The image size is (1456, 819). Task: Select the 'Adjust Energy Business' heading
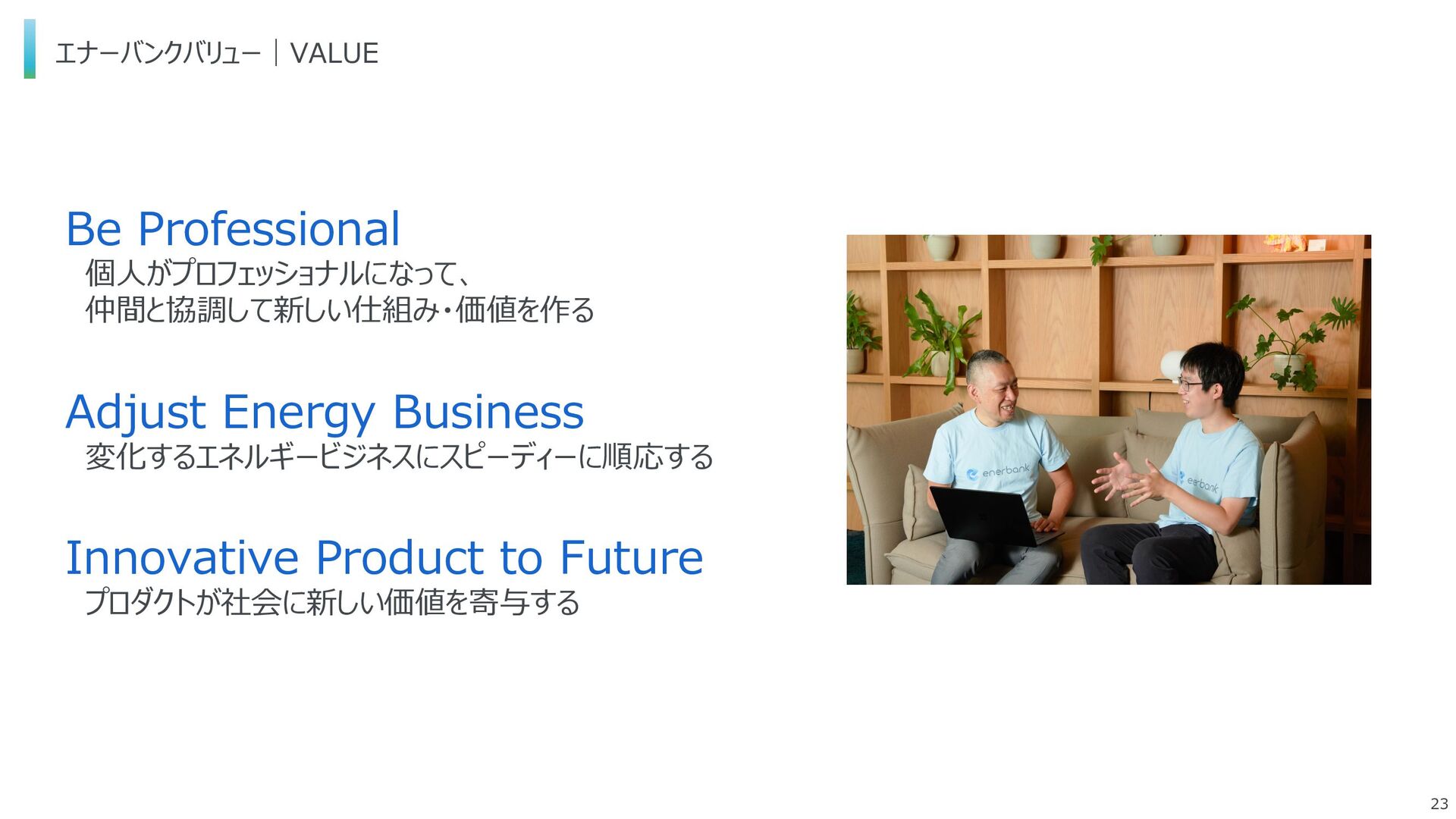click(x=325, y=413)
